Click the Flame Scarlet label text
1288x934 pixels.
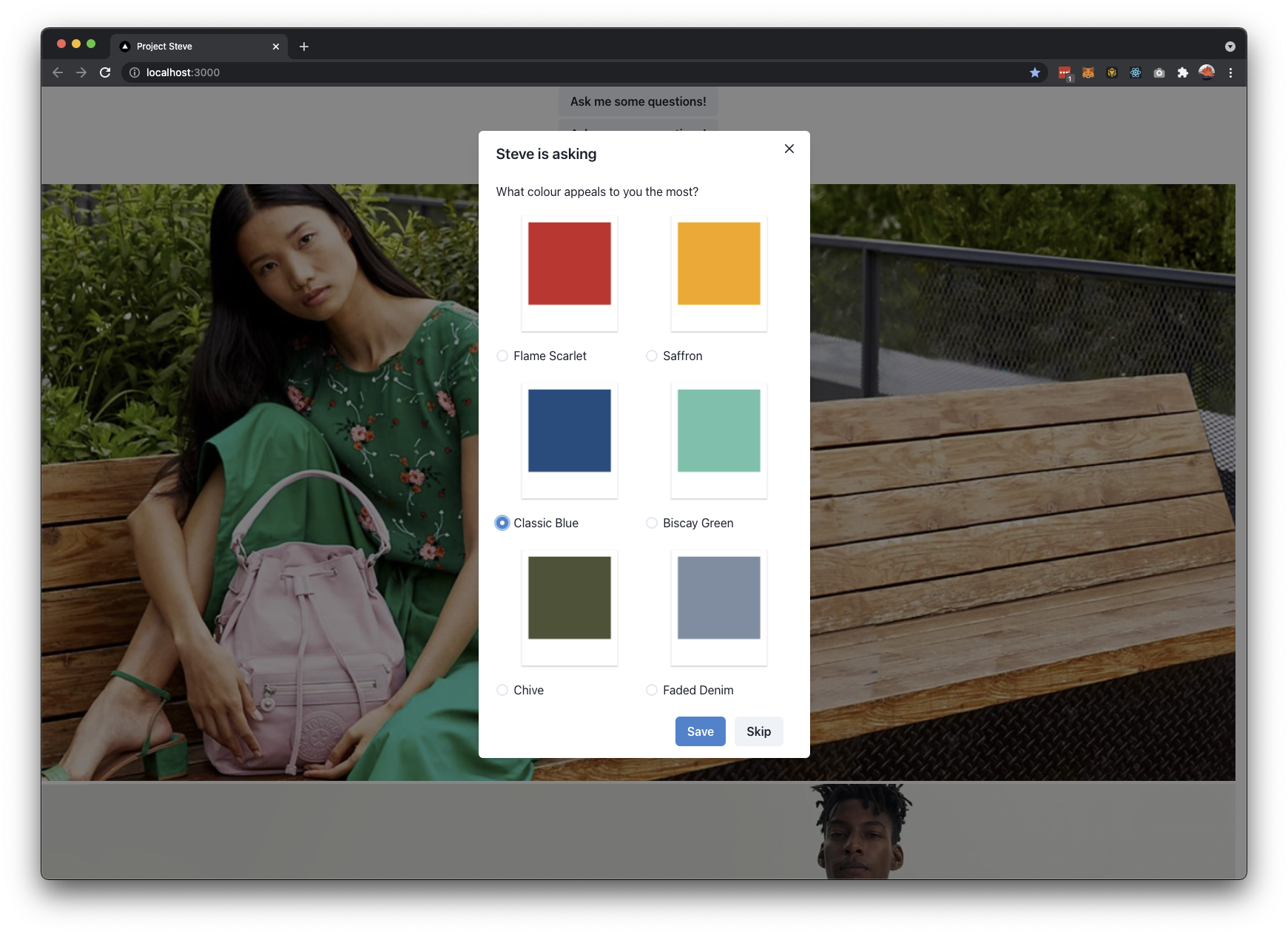tap(550, 356)
